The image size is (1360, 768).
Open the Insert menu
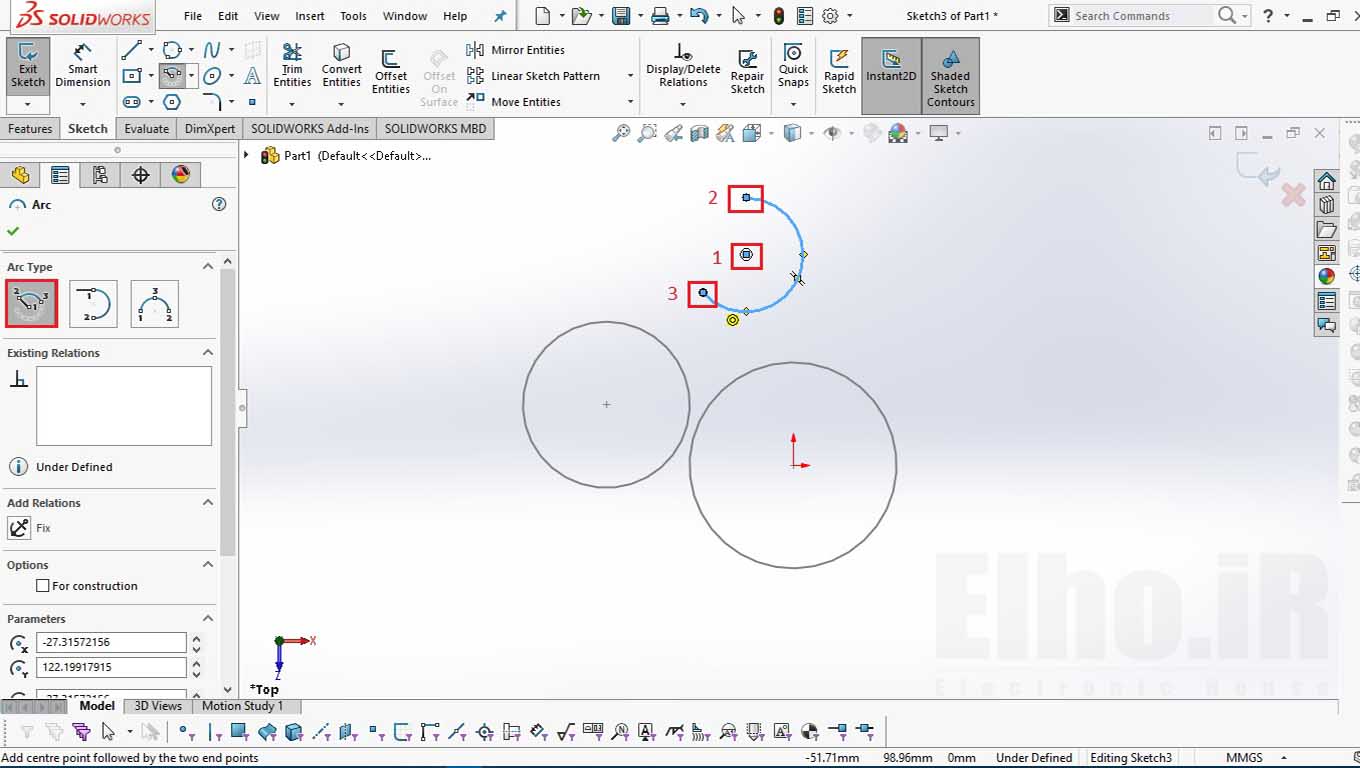point(310,16)
